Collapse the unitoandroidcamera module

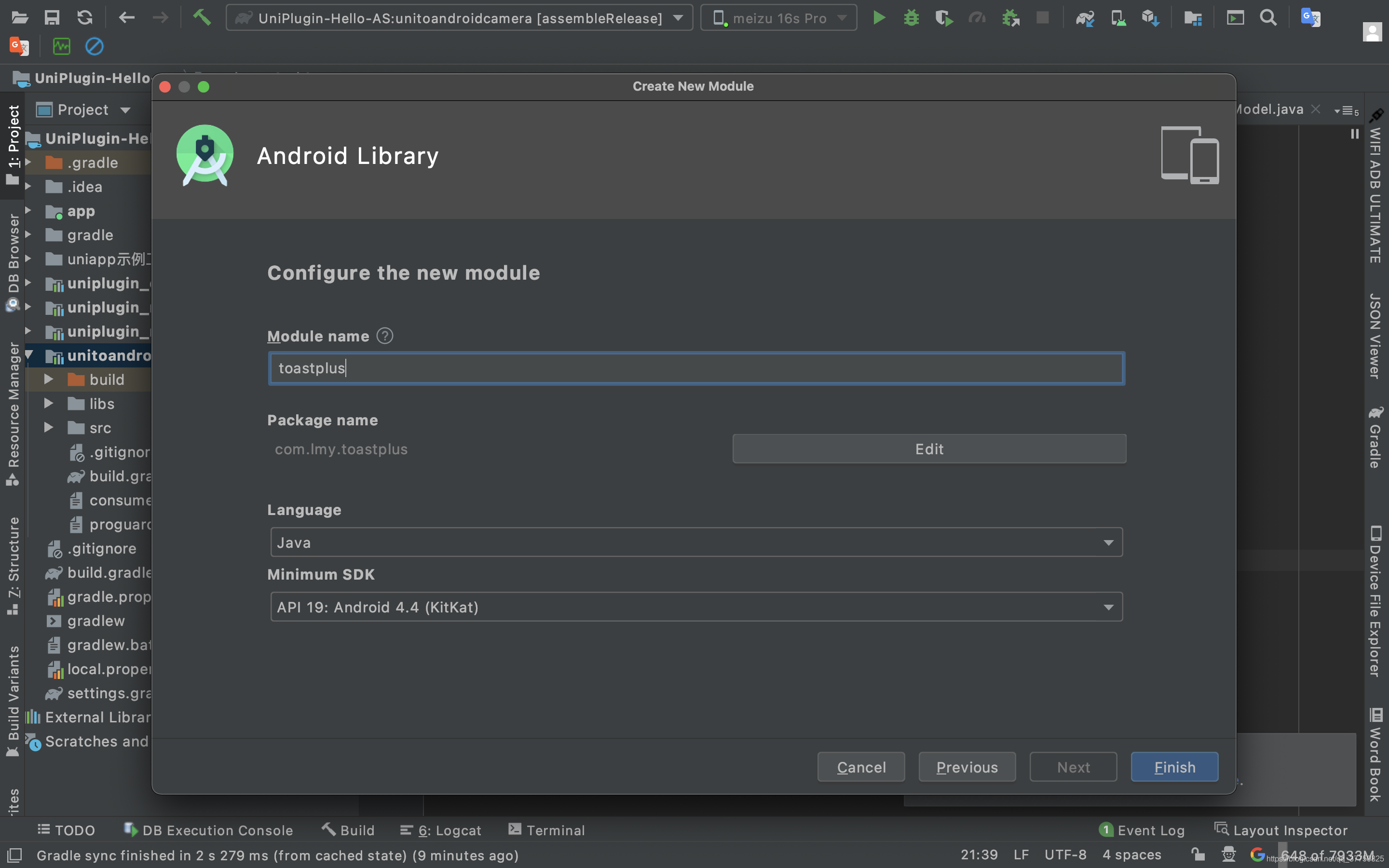pos(28,355)
